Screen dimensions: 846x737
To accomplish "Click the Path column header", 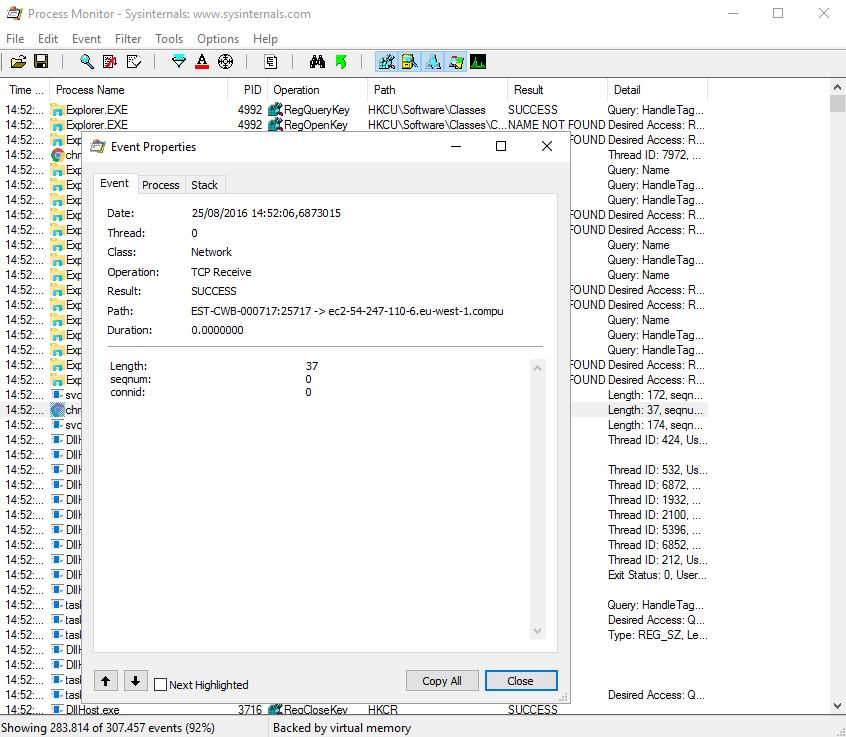I will [x=437, y=90].
